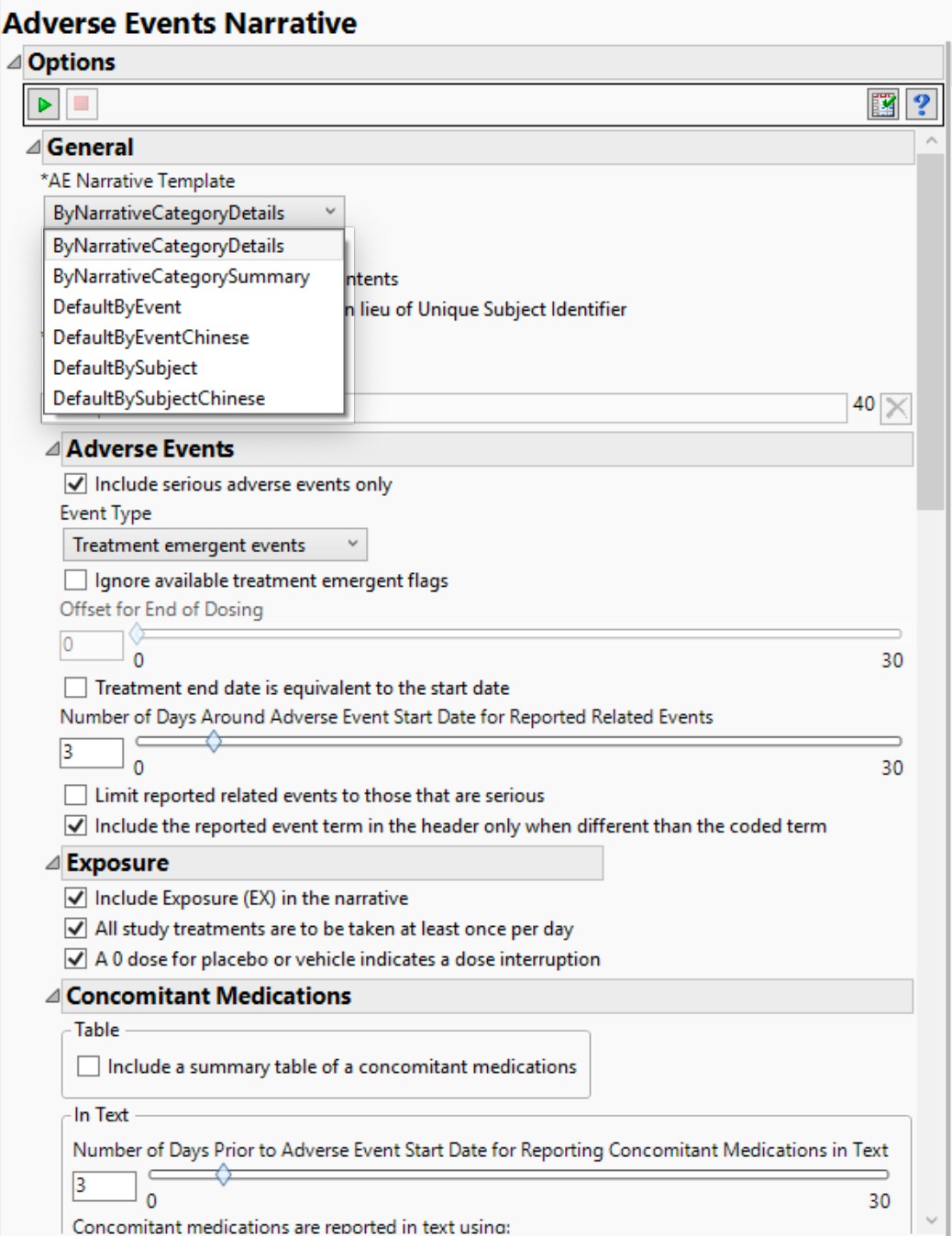Uncheck Include serious adverse events only
Viewport: 952px width, 1236px height.
click(x=76, y=484)
